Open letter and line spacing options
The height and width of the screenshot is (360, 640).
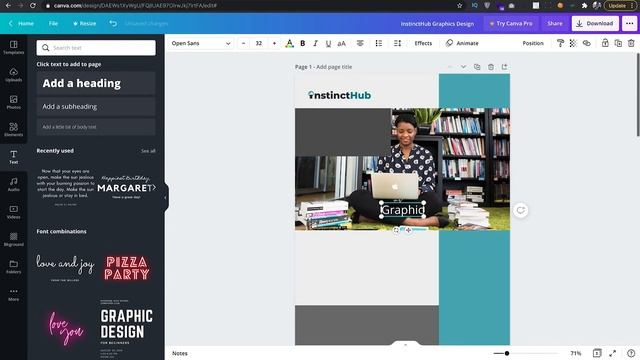[x=398, y=43]
